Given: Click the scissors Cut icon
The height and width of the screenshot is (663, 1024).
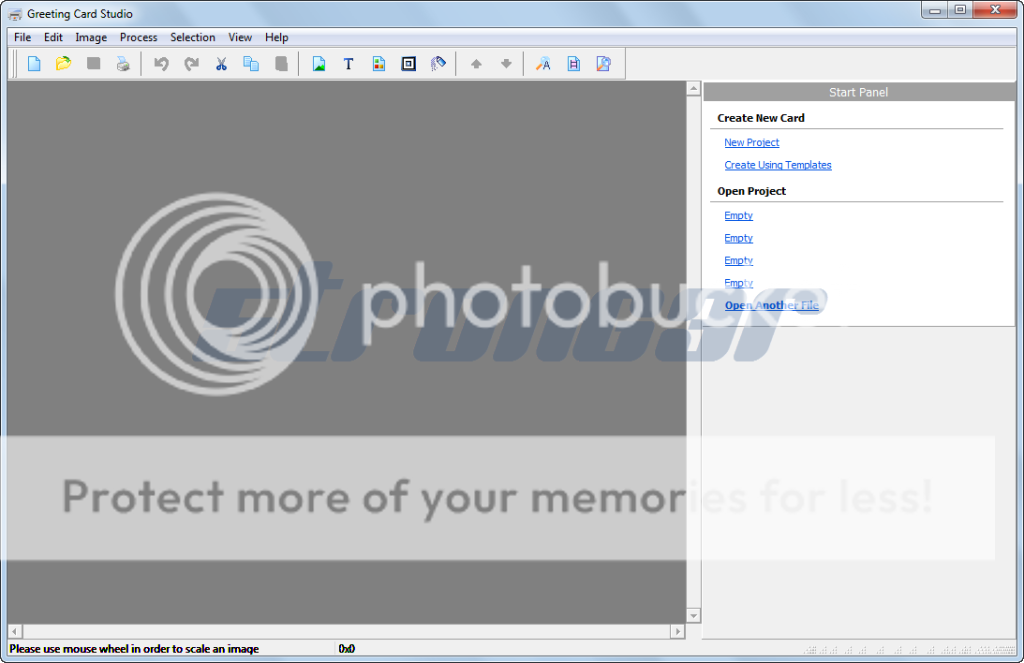Looking at the screenshot, I should click(x=221, y=63).
